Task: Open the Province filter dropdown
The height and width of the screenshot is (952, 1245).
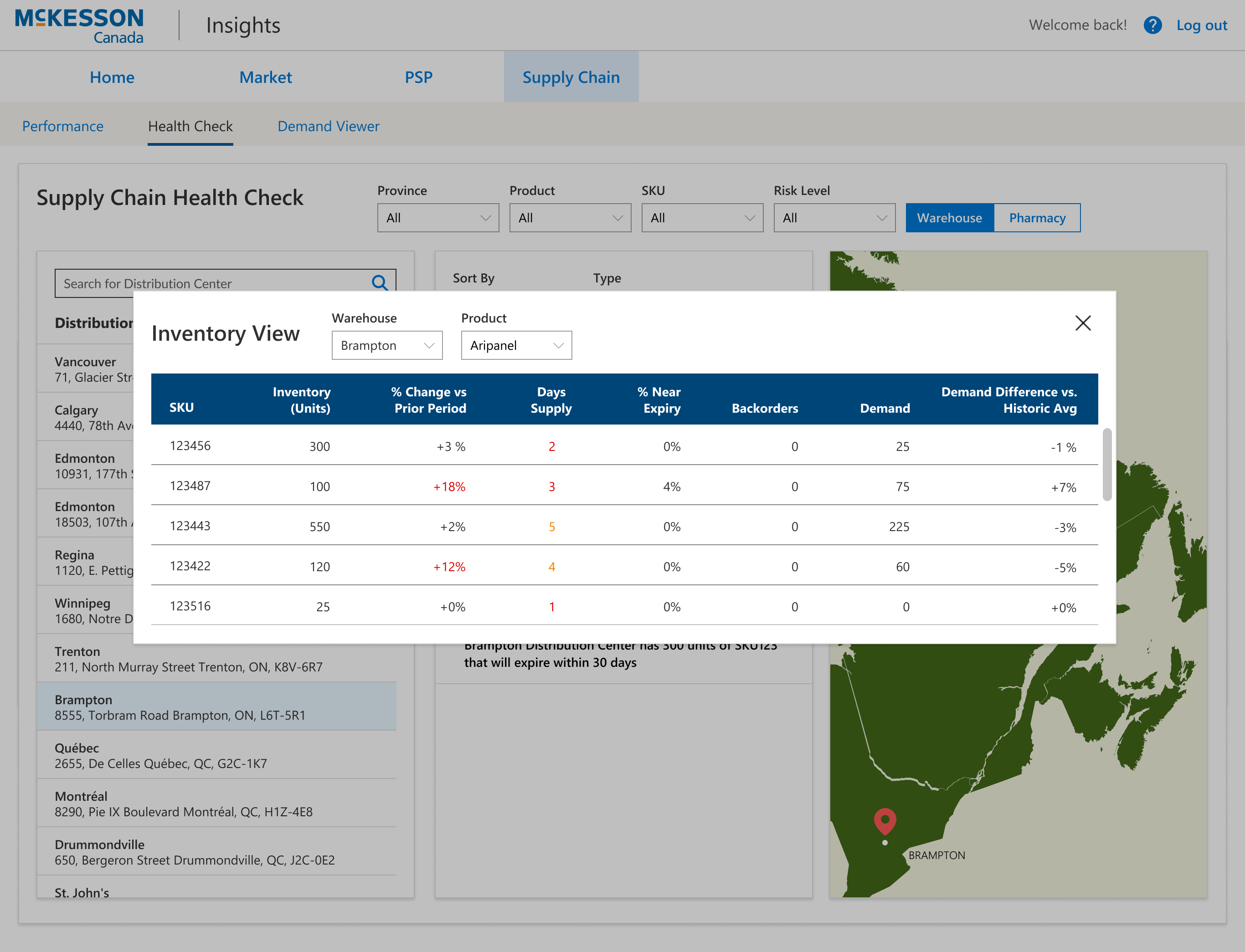Action: 437,218
